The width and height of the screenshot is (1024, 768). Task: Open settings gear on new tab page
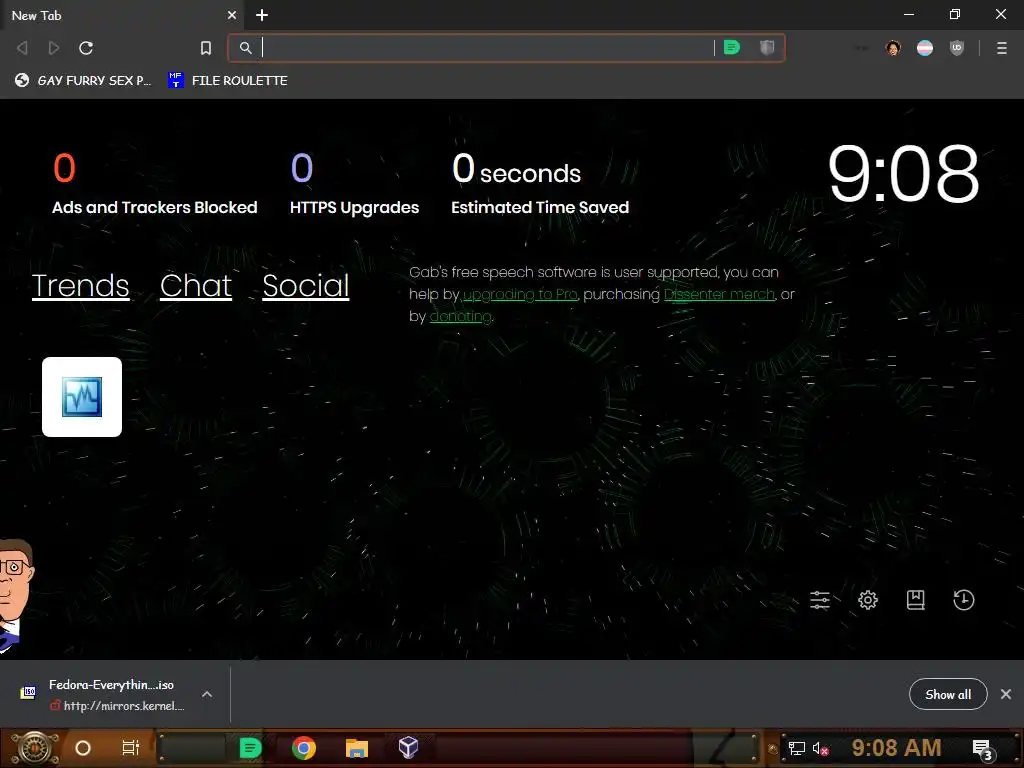click(868, 600)
